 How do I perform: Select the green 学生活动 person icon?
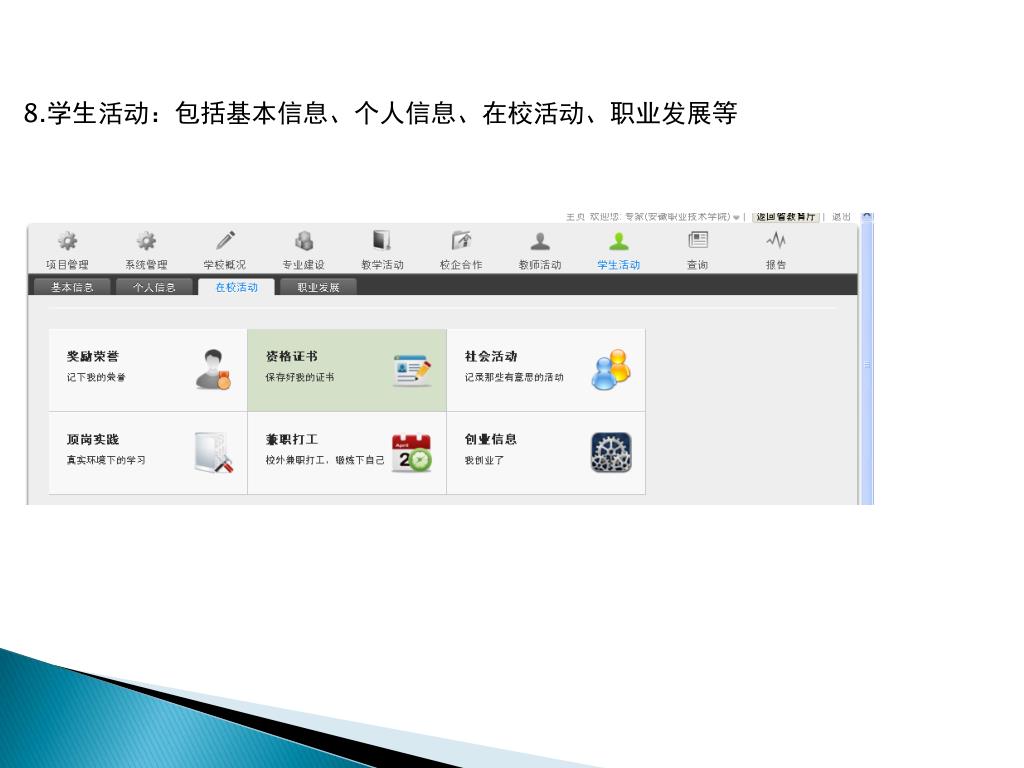point(618,241)
